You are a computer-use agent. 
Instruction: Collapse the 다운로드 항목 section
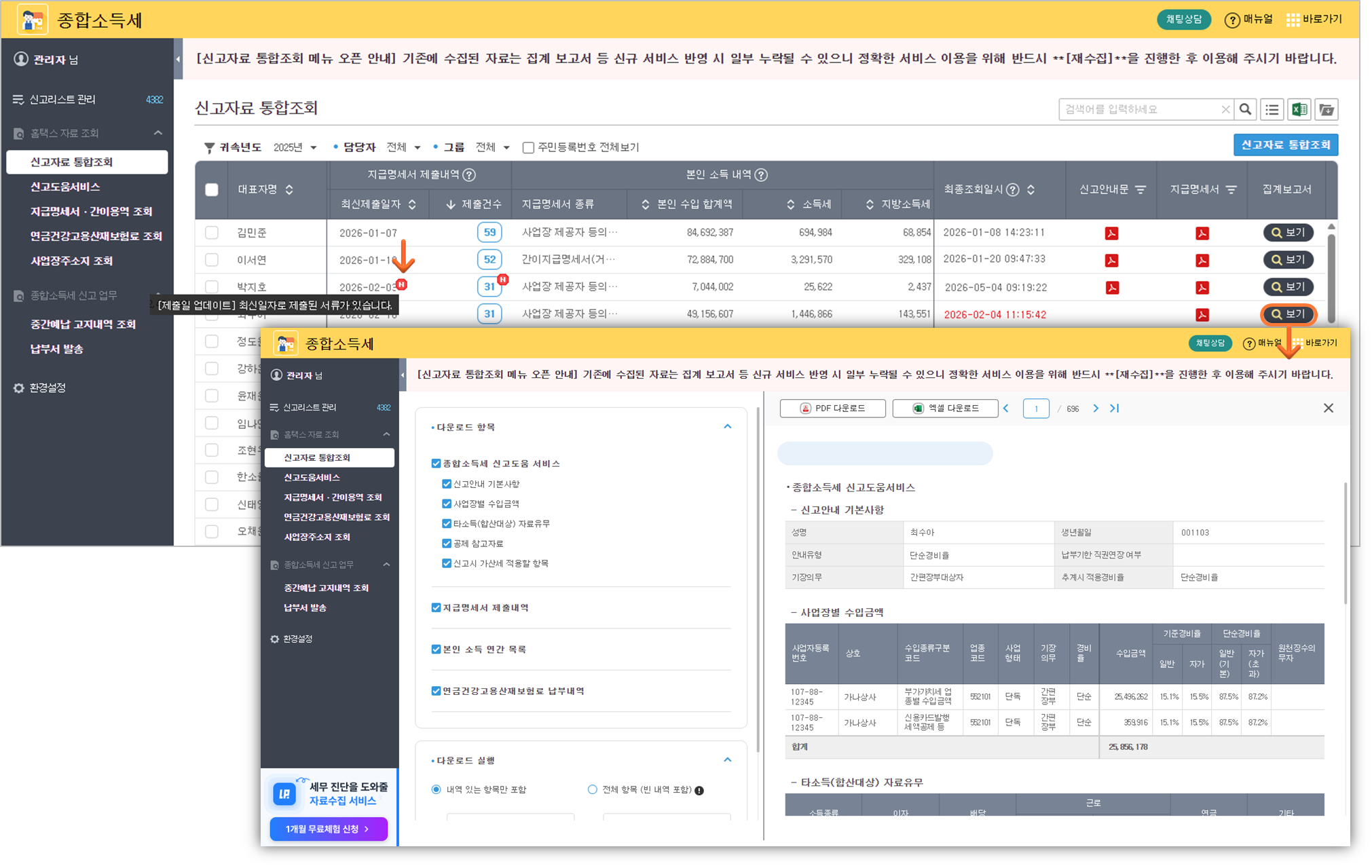[x=727, y=427]
